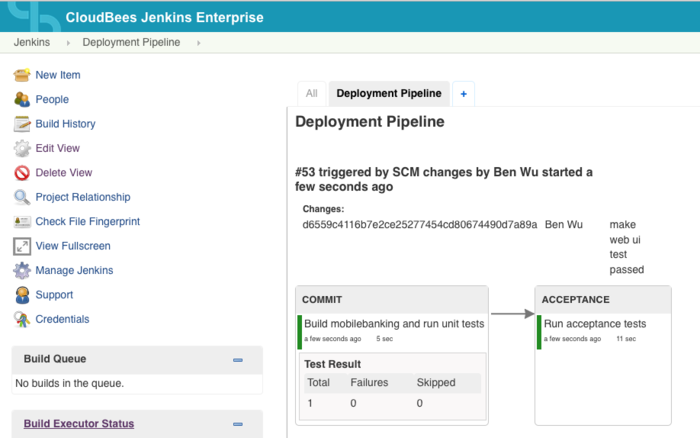Image resolution: width=700 pixels, height=438 pixels.
Task: Open the People link
Action: point(52,100)
